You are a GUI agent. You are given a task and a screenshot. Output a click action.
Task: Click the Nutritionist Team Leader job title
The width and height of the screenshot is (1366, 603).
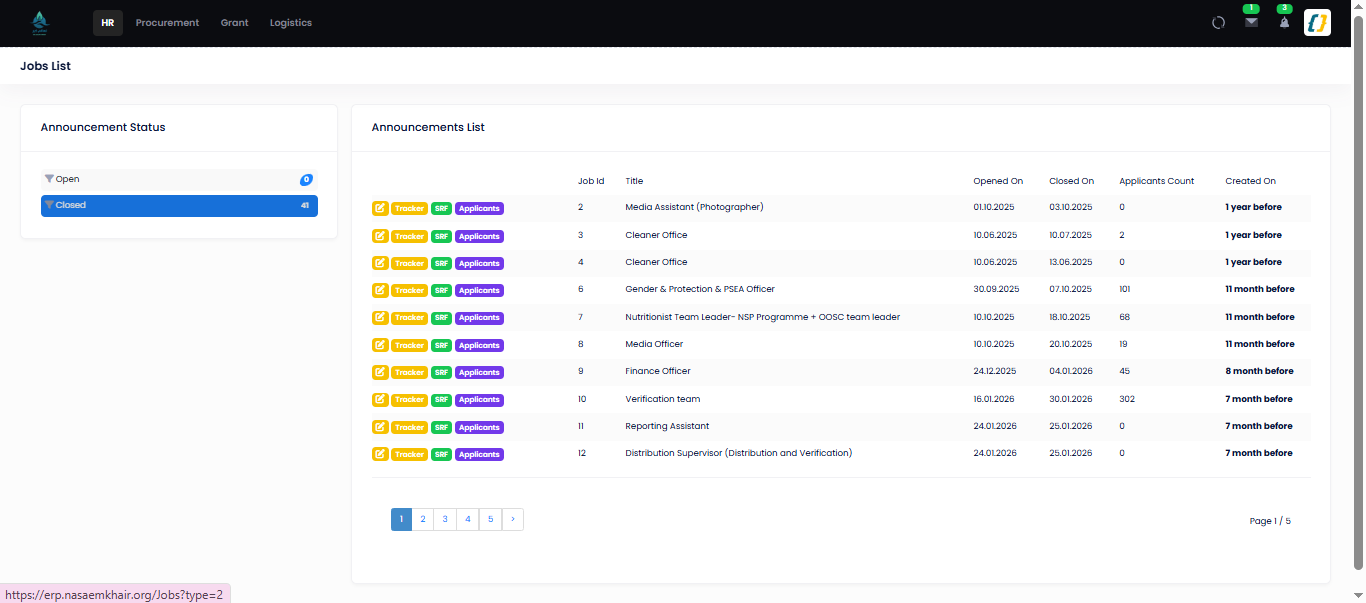tap(763, 317)
